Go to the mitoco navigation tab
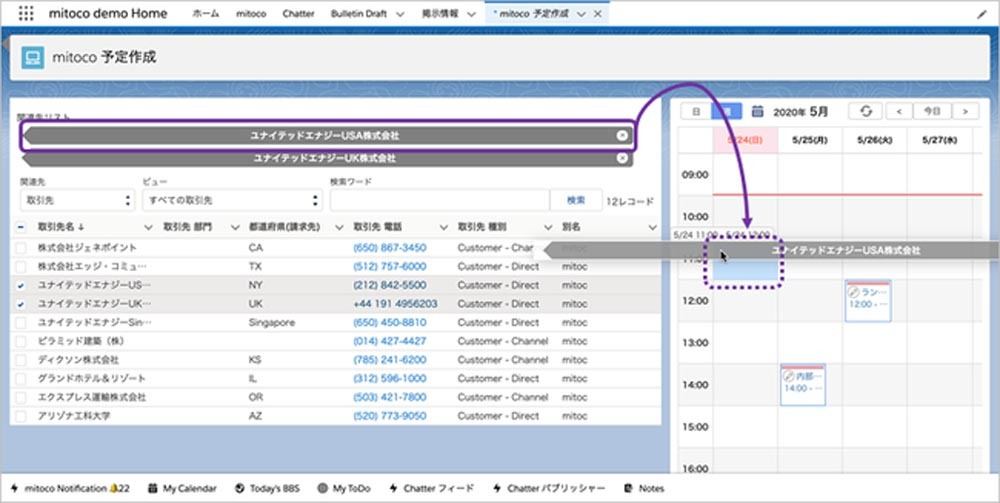Viewport: 1000px width, 503px height. pos(251,13)
